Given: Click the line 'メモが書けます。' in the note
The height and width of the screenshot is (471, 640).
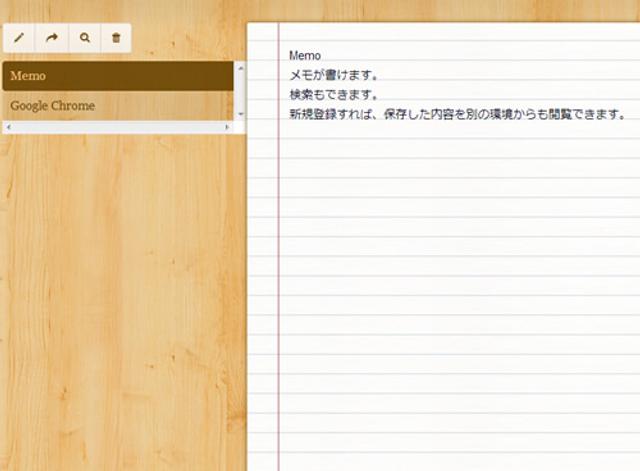Looking at the screenshot, I should [x=333, y=75].
